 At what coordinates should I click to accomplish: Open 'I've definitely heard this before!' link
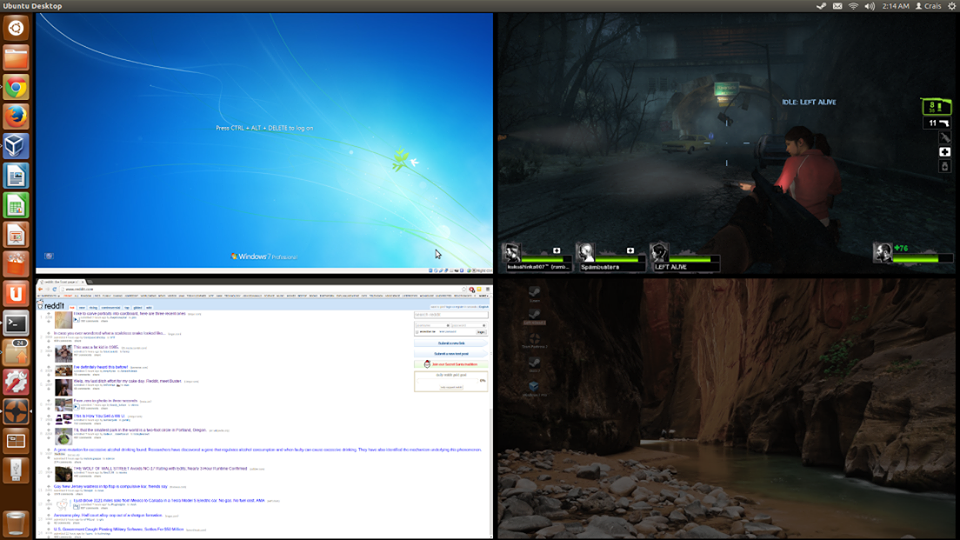point(101,367)
